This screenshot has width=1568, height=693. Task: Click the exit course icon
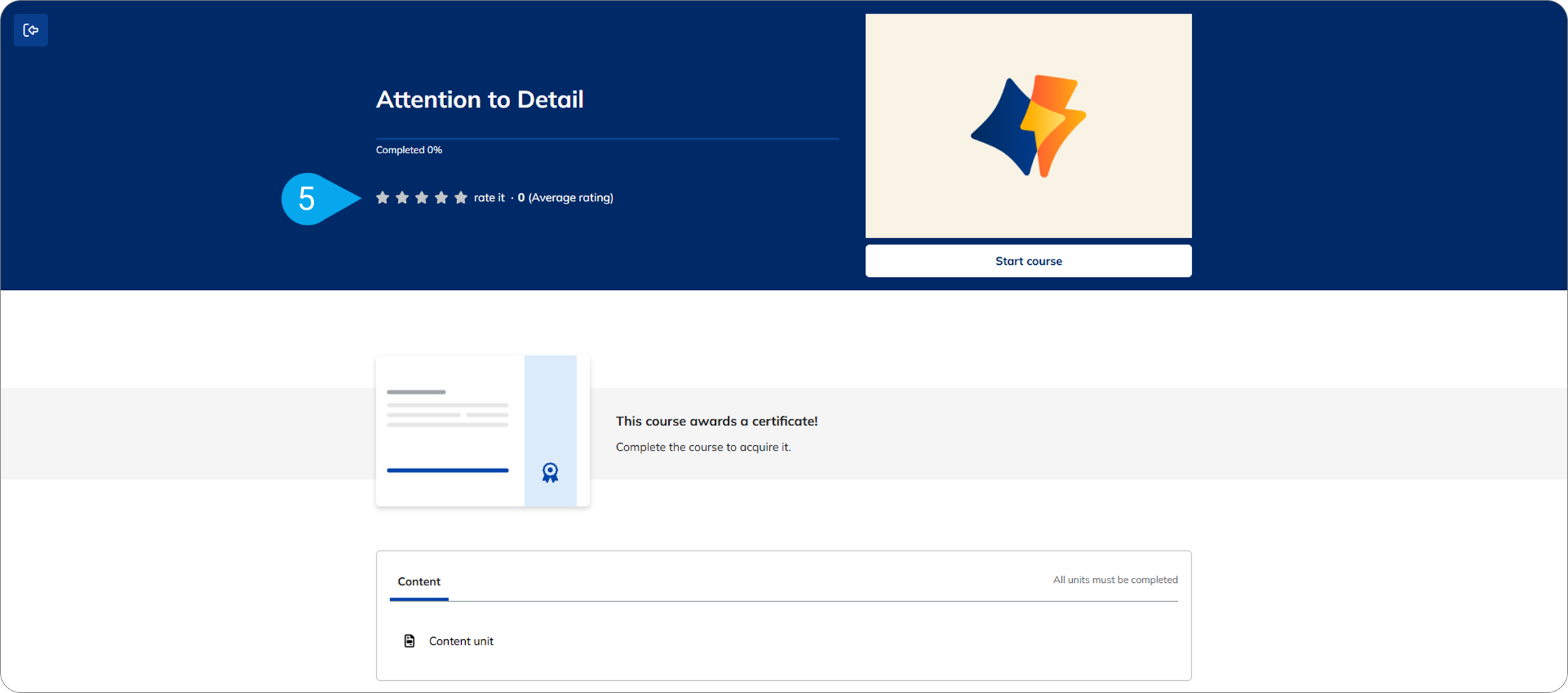31,30
